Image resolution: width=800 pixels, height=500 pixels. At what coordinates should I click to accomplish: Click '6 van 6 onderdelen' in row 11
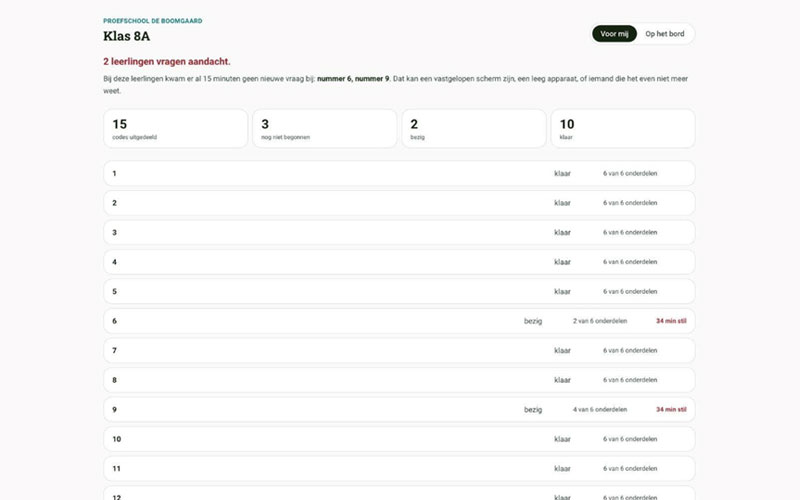(630, 468)
